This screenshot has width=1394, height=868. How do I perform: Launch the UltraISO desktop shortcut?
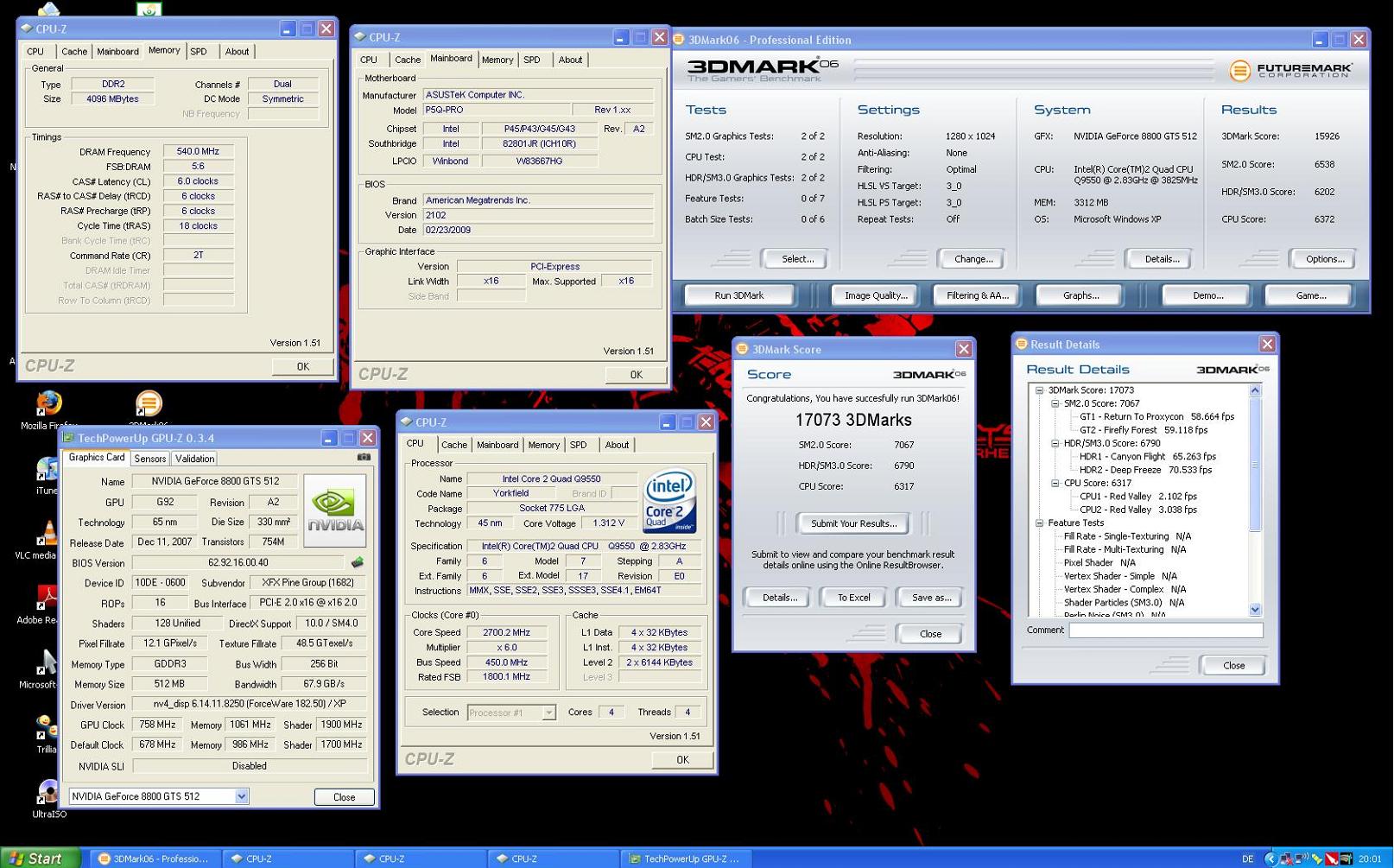click(48, 792)
